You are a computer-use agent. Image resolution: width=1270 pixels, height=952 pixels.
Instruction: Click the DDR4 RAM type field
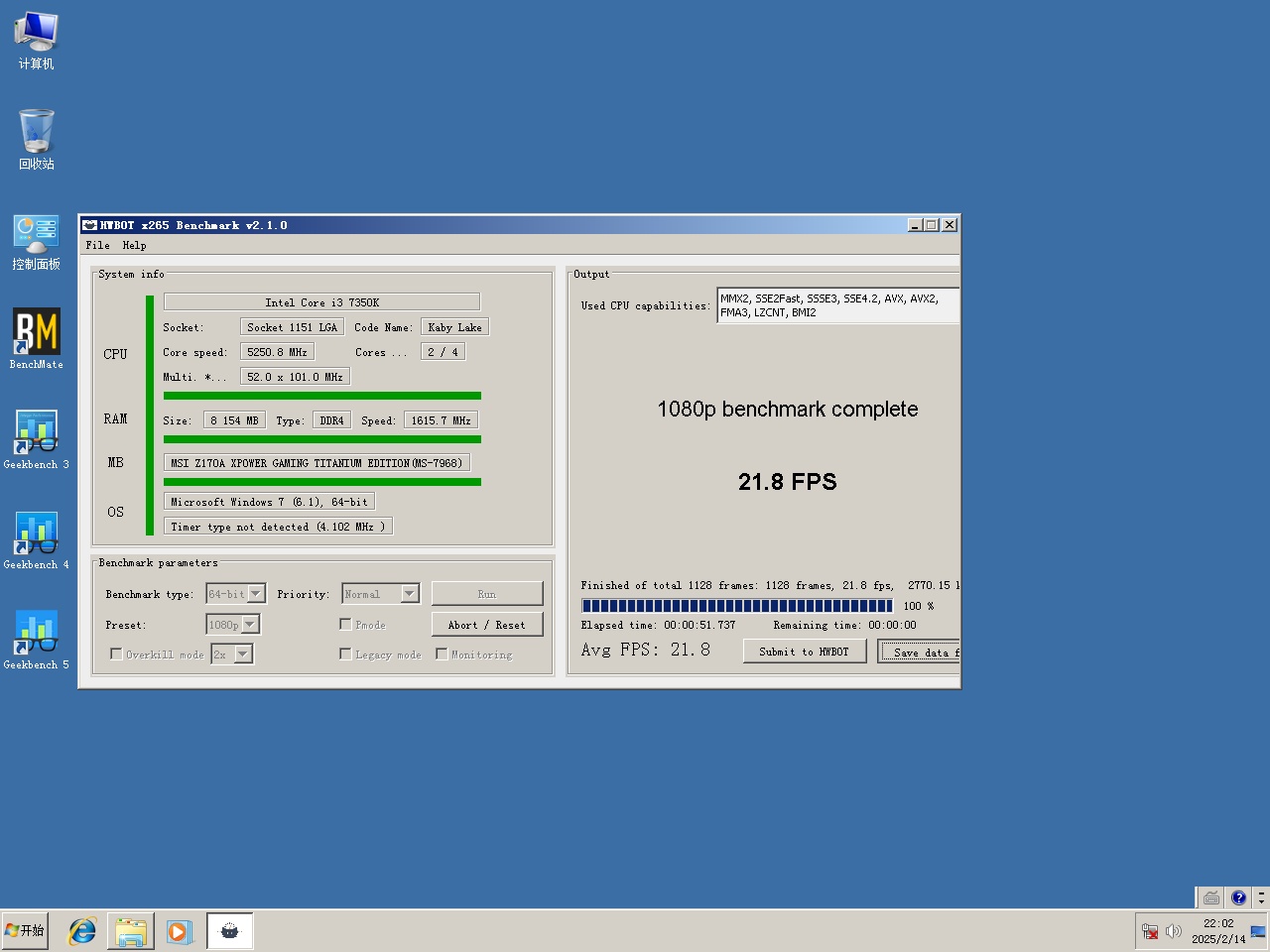pyautogui.click(x=331, y=420)
